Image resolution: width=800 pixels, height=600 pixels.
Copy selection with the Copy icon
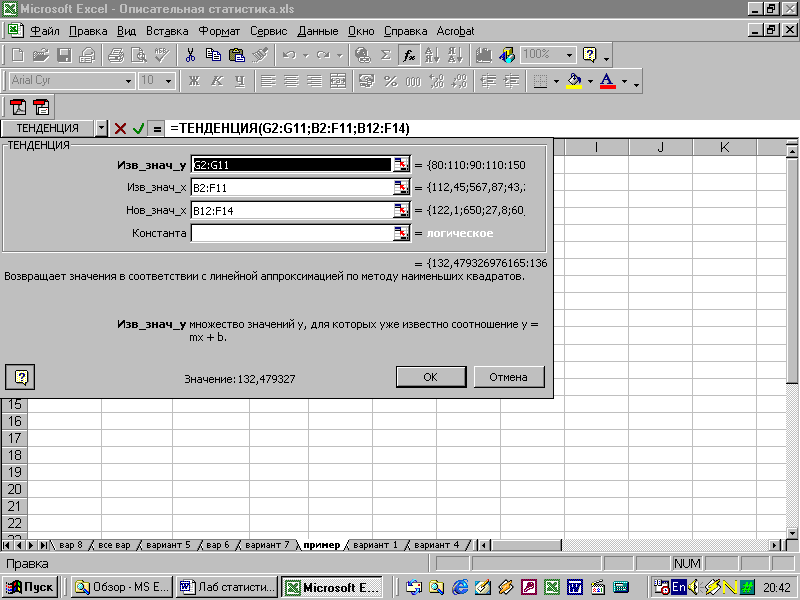[x=213, y=55]
